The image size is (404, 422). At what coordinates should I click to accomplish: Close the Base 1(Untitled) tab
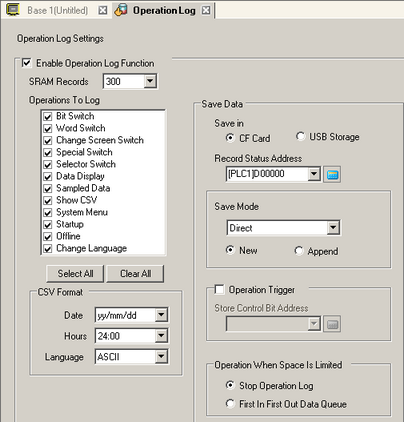(103, 10)
